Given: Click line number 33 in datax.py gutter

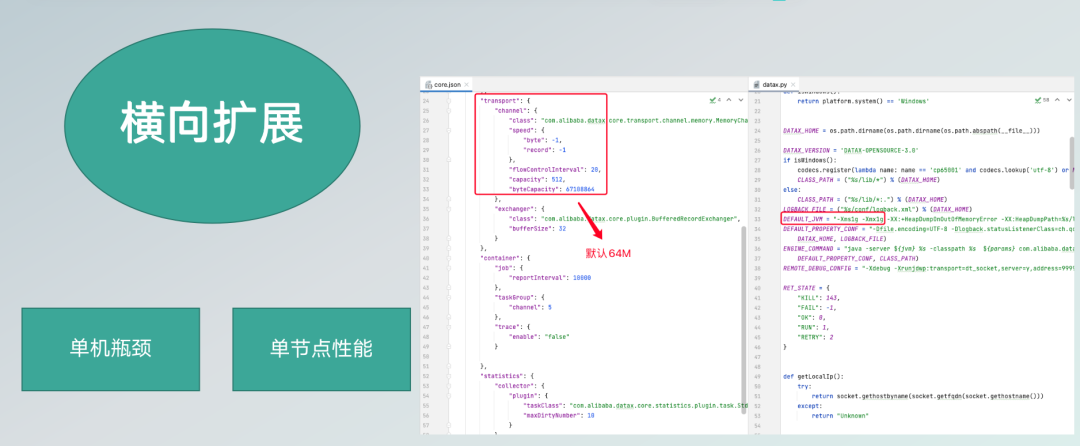Looking at the screenshot, I should click(x=757, y=218).
